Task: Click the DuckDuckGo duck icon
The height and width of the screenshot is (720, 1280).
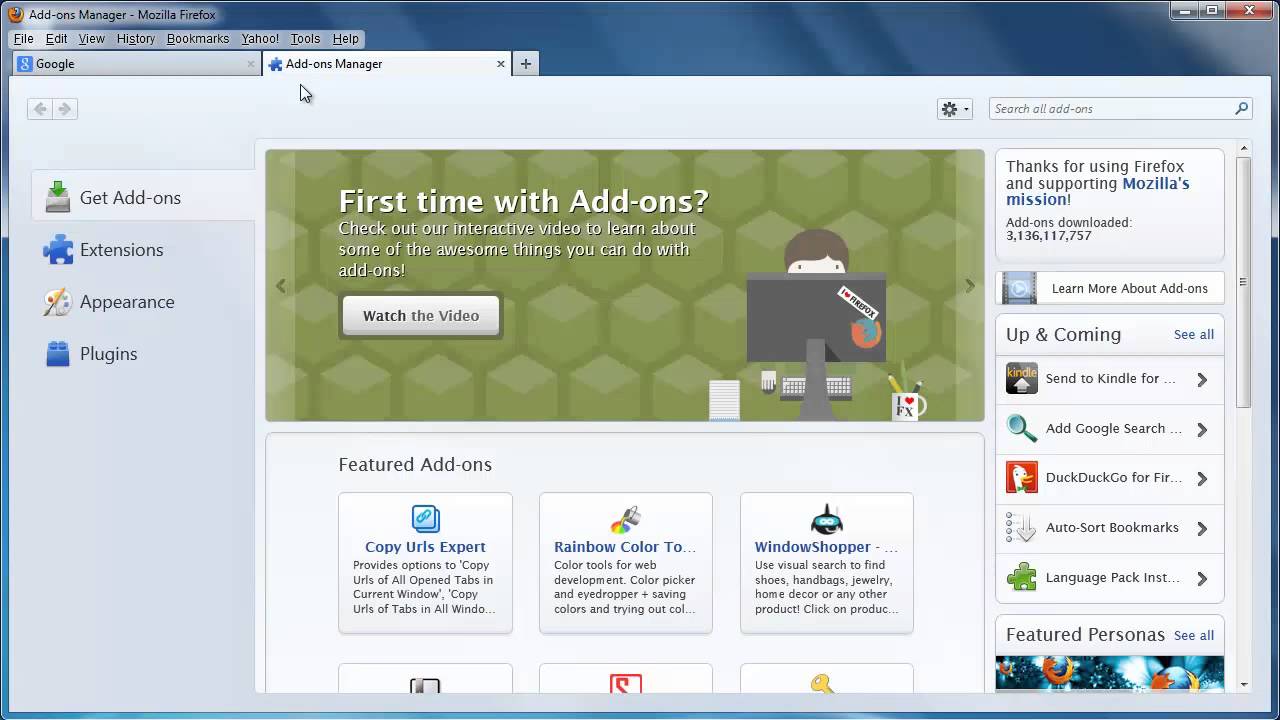Action: 1022,478
